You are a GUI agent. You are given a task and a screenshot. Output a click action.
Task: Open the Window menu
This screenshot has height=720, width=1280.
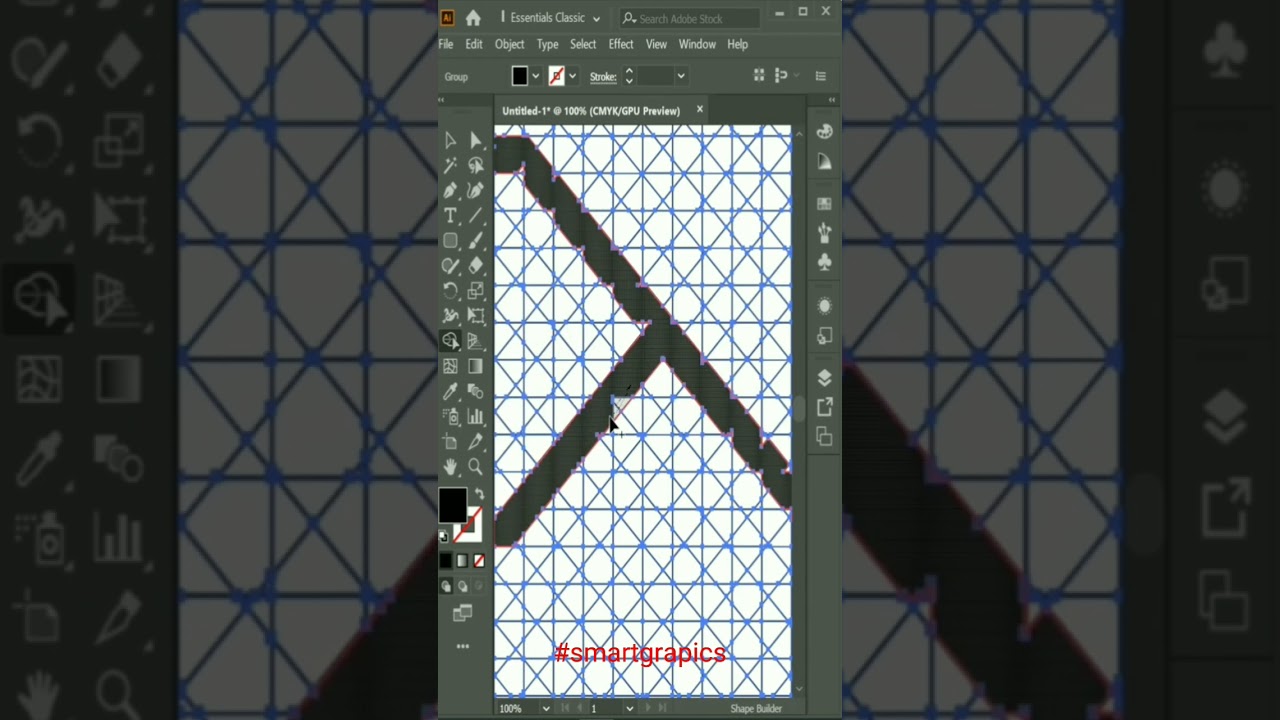point(697,44)
